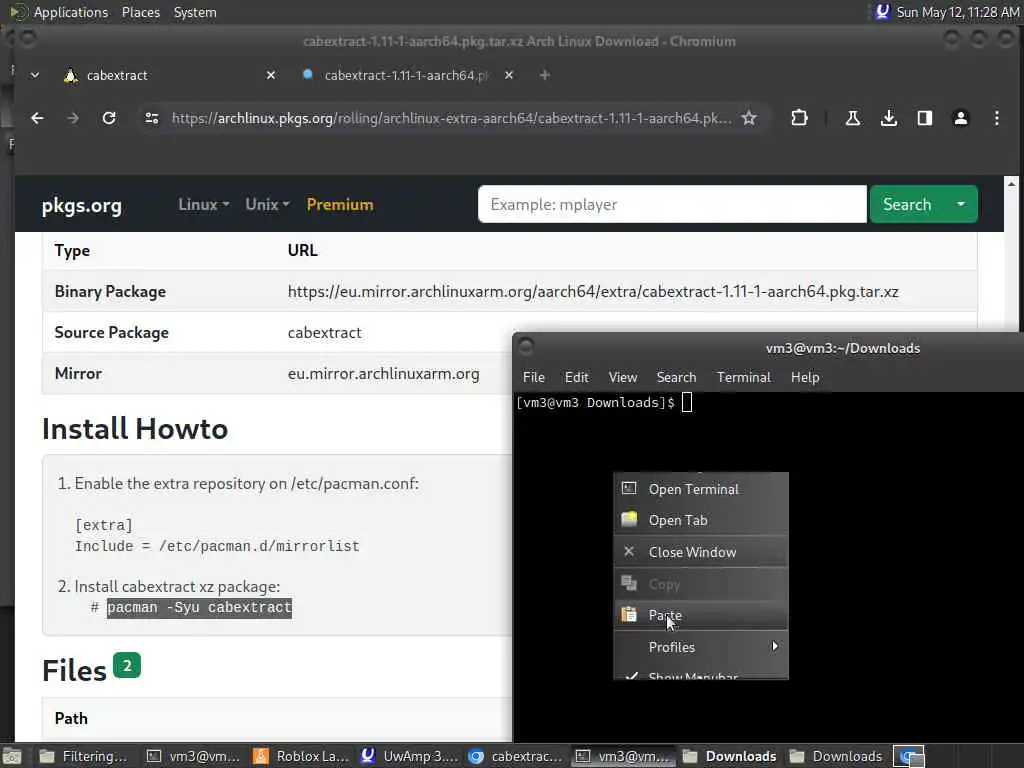This screenshot has width=1024, height=768.
Task: Choose Open Tab from context menu
Action: click(701, 520)
